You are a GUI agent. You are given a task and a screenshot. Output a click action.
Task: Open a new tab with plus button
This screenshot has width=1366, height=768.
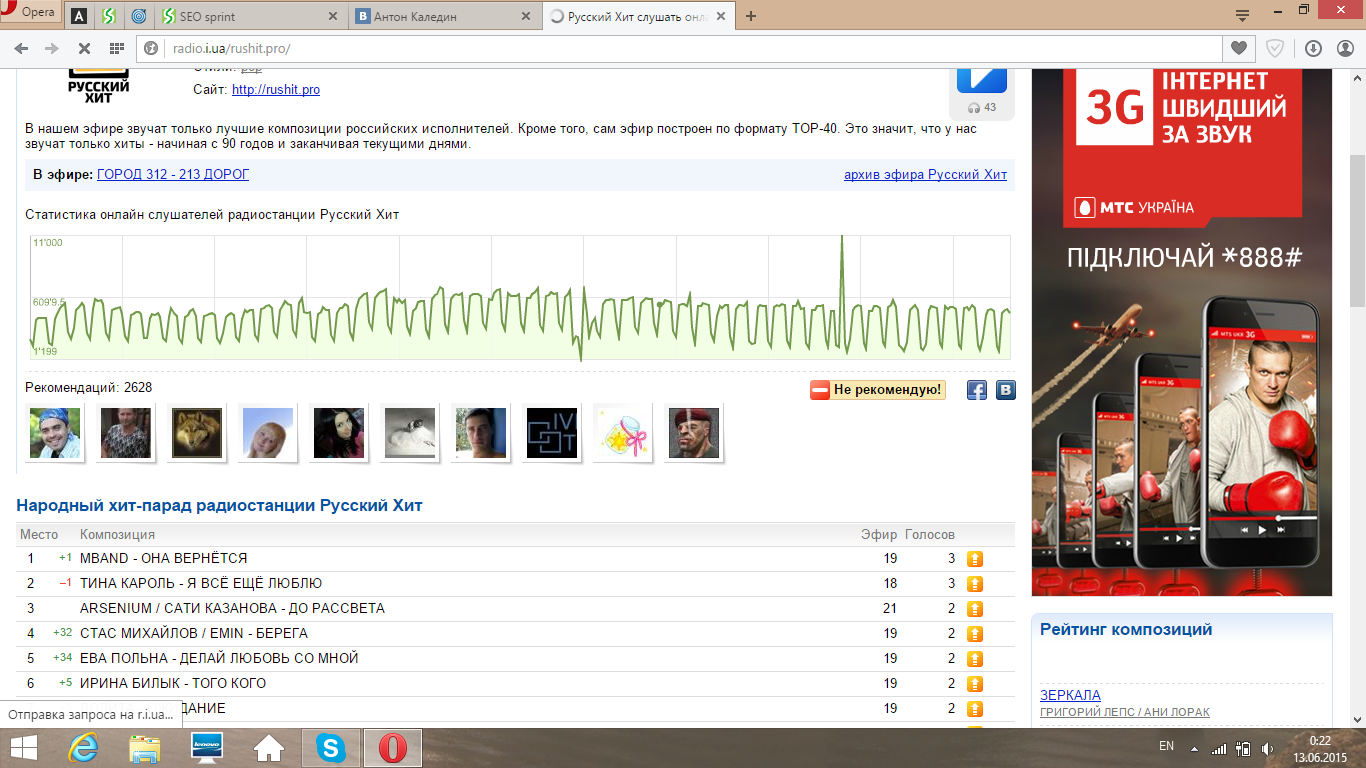click(x=751, y=16)
